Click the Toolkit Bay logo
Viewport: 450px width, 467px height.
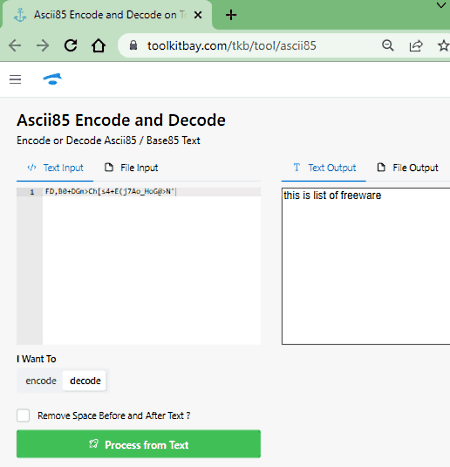click(53, 79)
